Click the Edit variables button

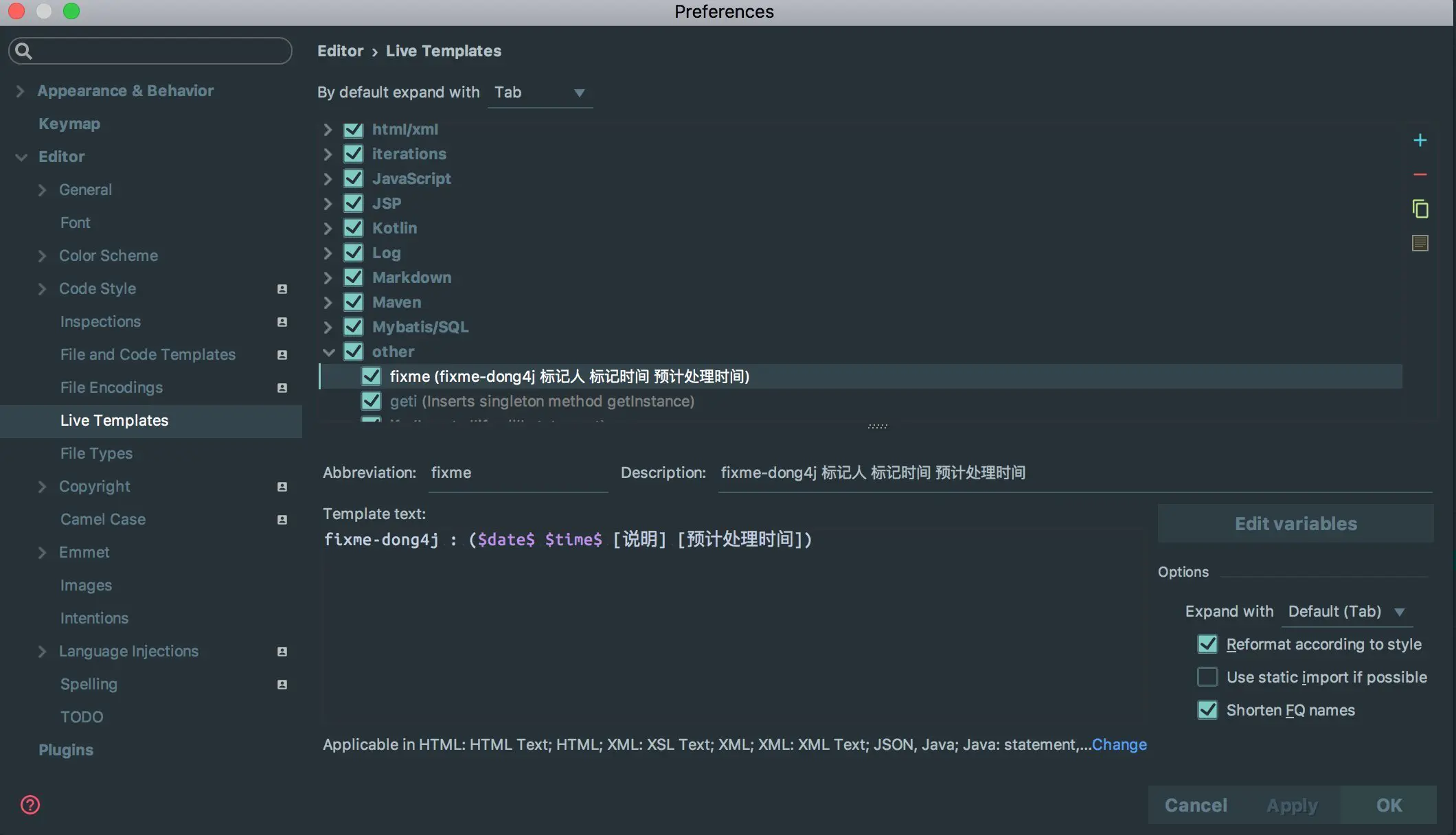click(1295, 523)
